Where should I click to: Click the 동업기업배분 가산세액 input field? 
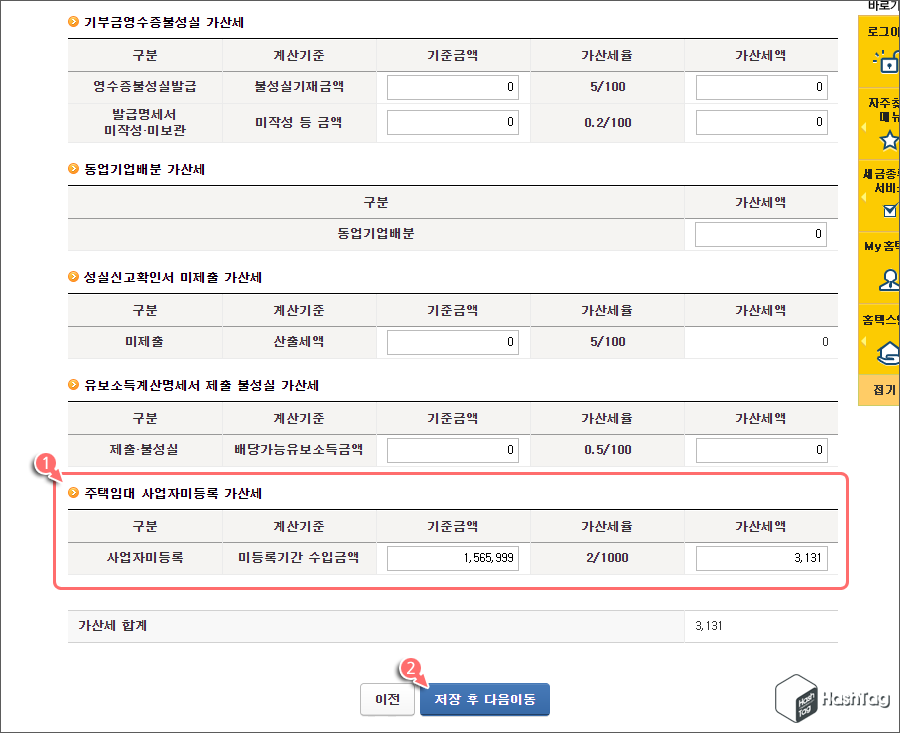pos(761,233)
